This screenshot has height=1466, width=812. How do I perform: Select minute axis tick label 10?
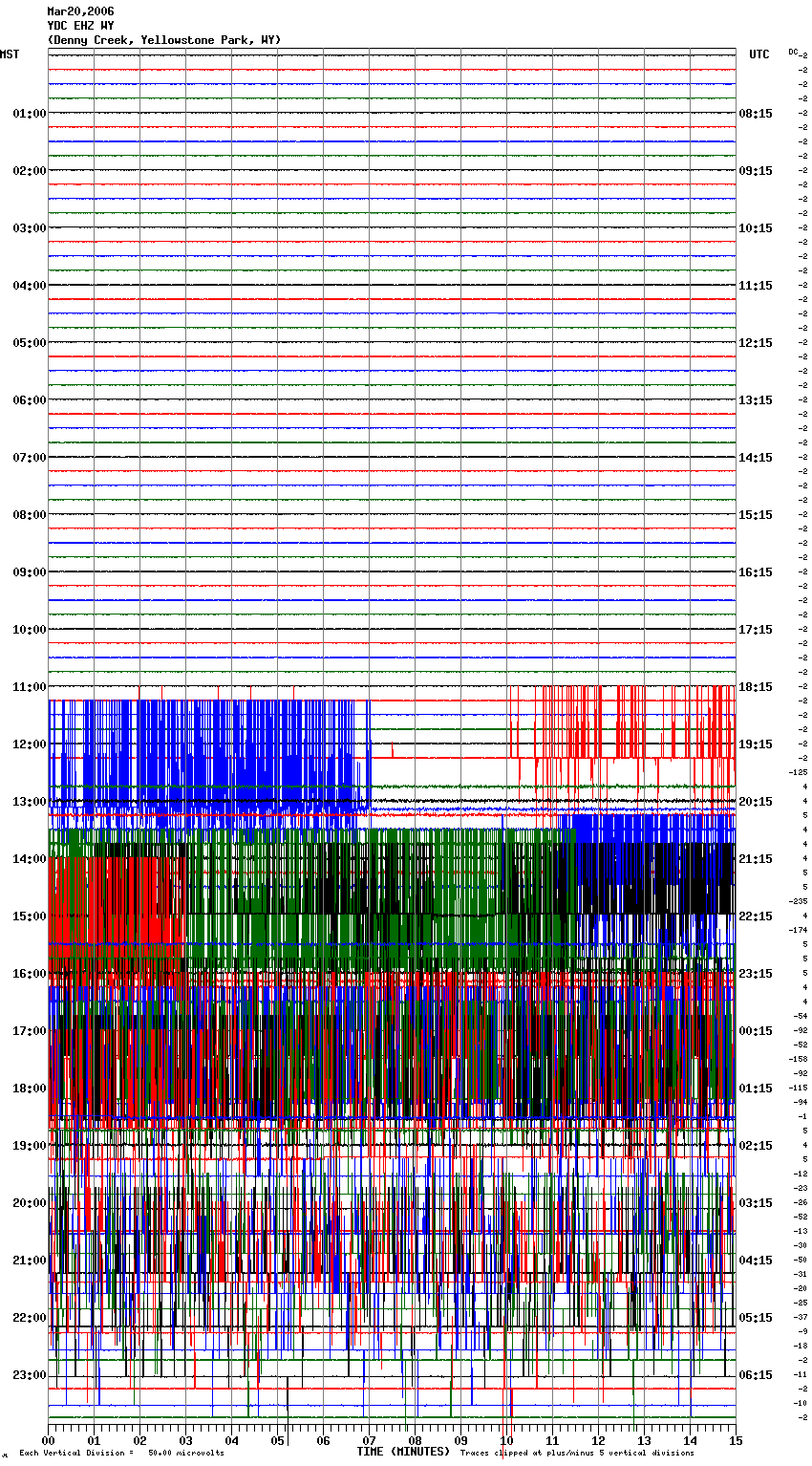[x=506, y=1440]
